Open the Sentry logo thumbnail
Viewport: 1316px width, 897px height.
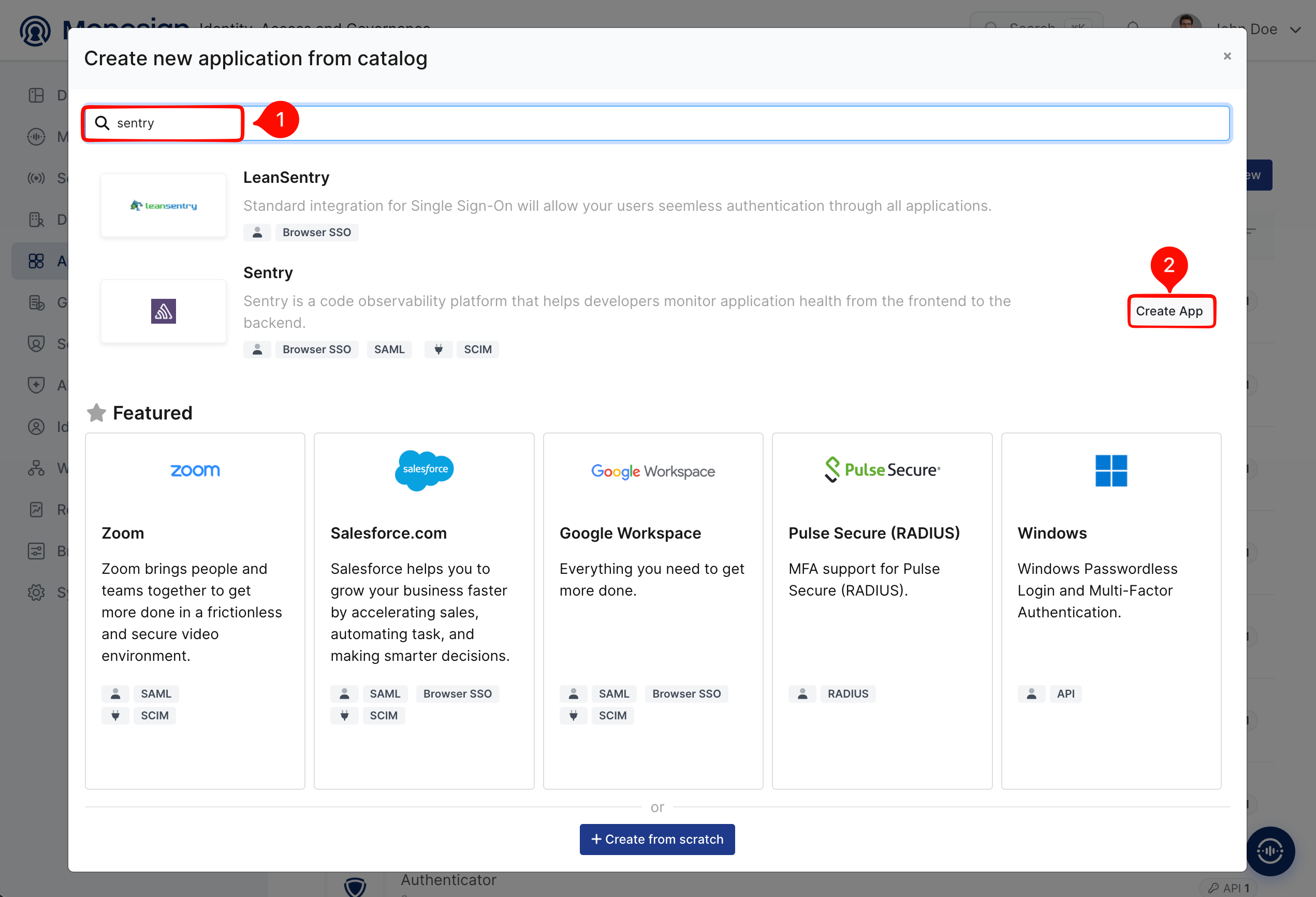pyautogui.click(x=164, y=311)
